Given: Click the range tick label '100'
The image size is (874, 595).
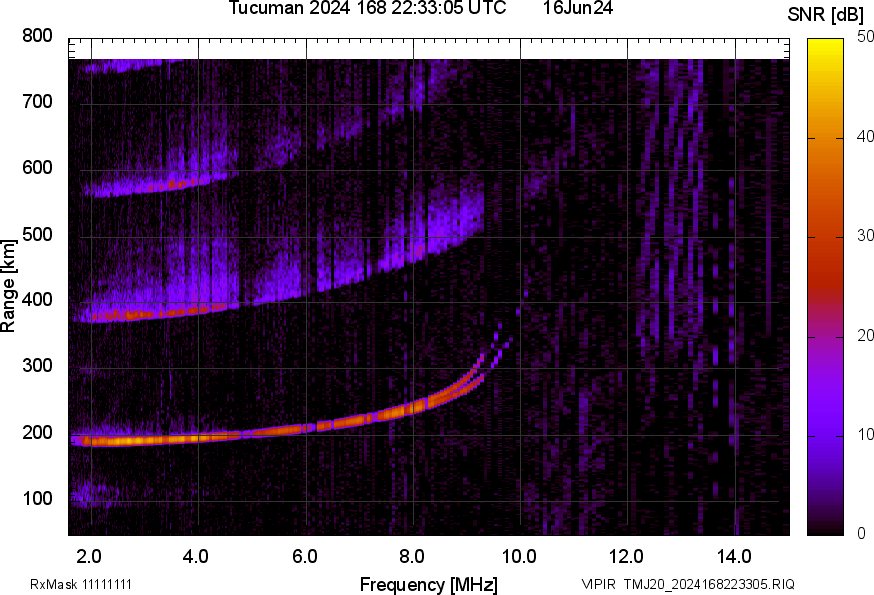Looking at the screenshot, I should pos(37,498).
